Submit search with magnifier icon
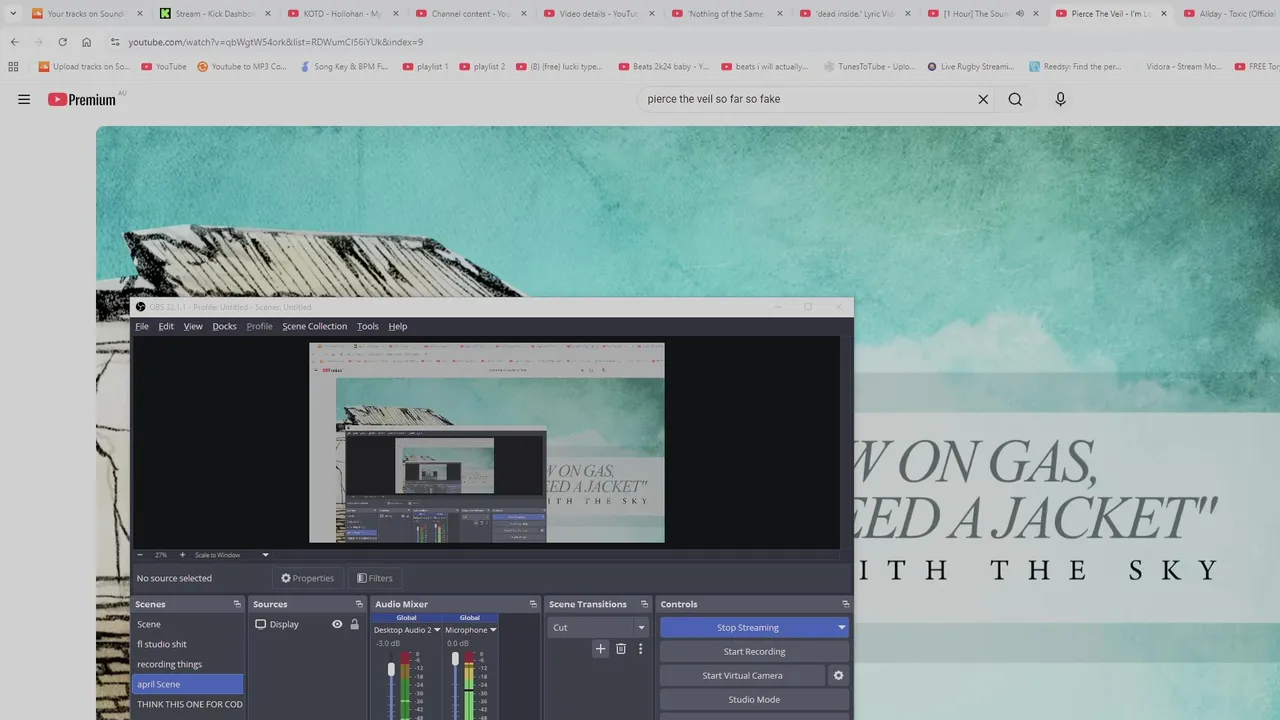This screenshot has width=1280, height=720. pos(1015,99)
